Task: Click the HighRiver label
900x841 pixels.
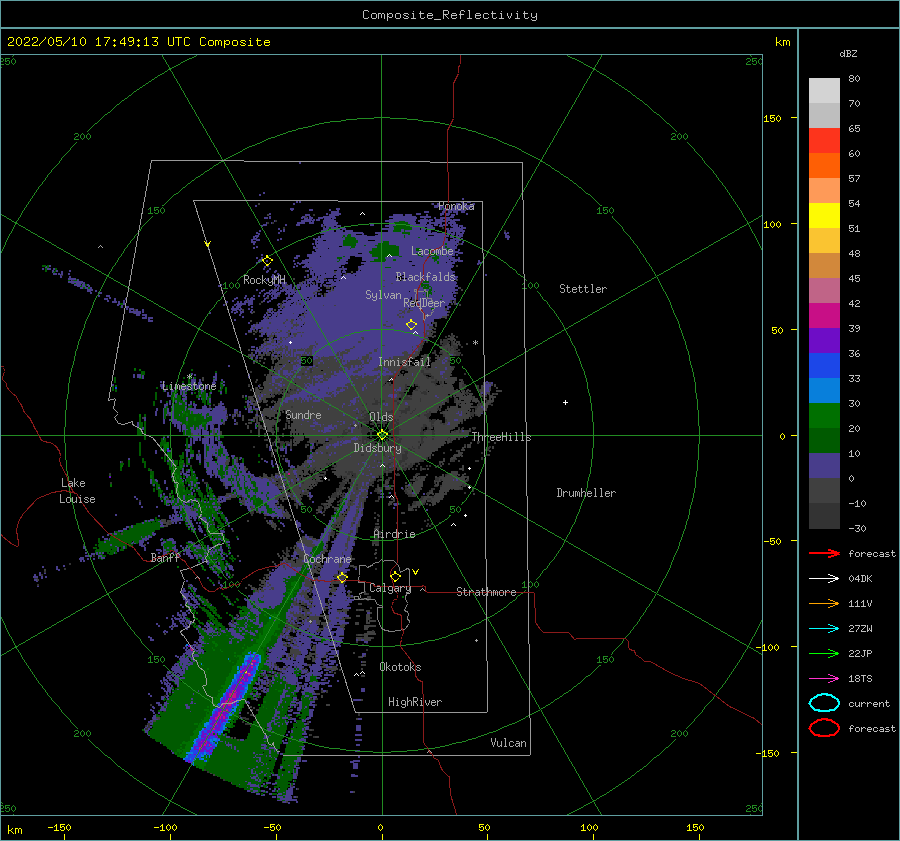Action: click(x=415, y=702)
